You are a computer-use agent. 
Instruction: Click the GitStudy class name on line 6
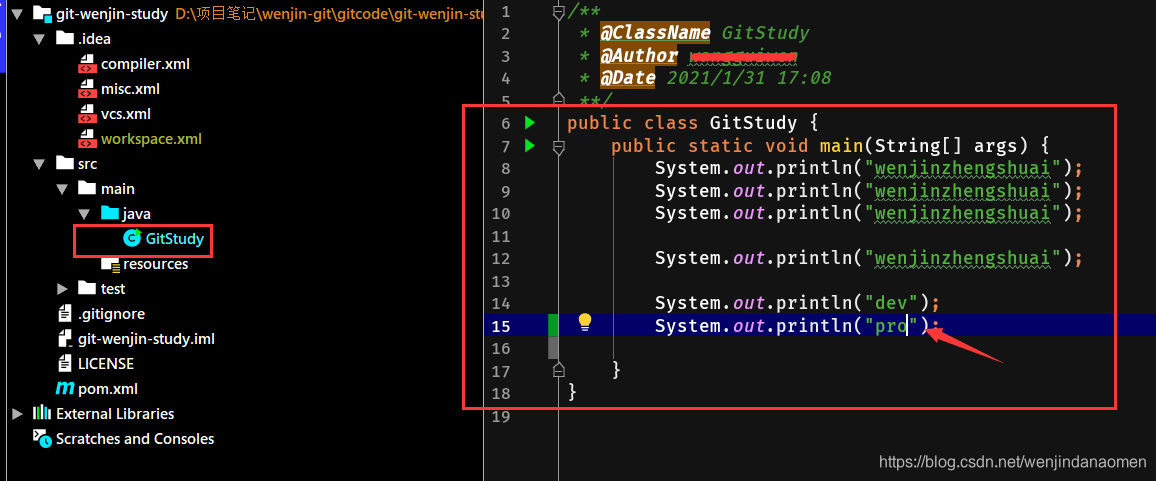tap(753, 122)
